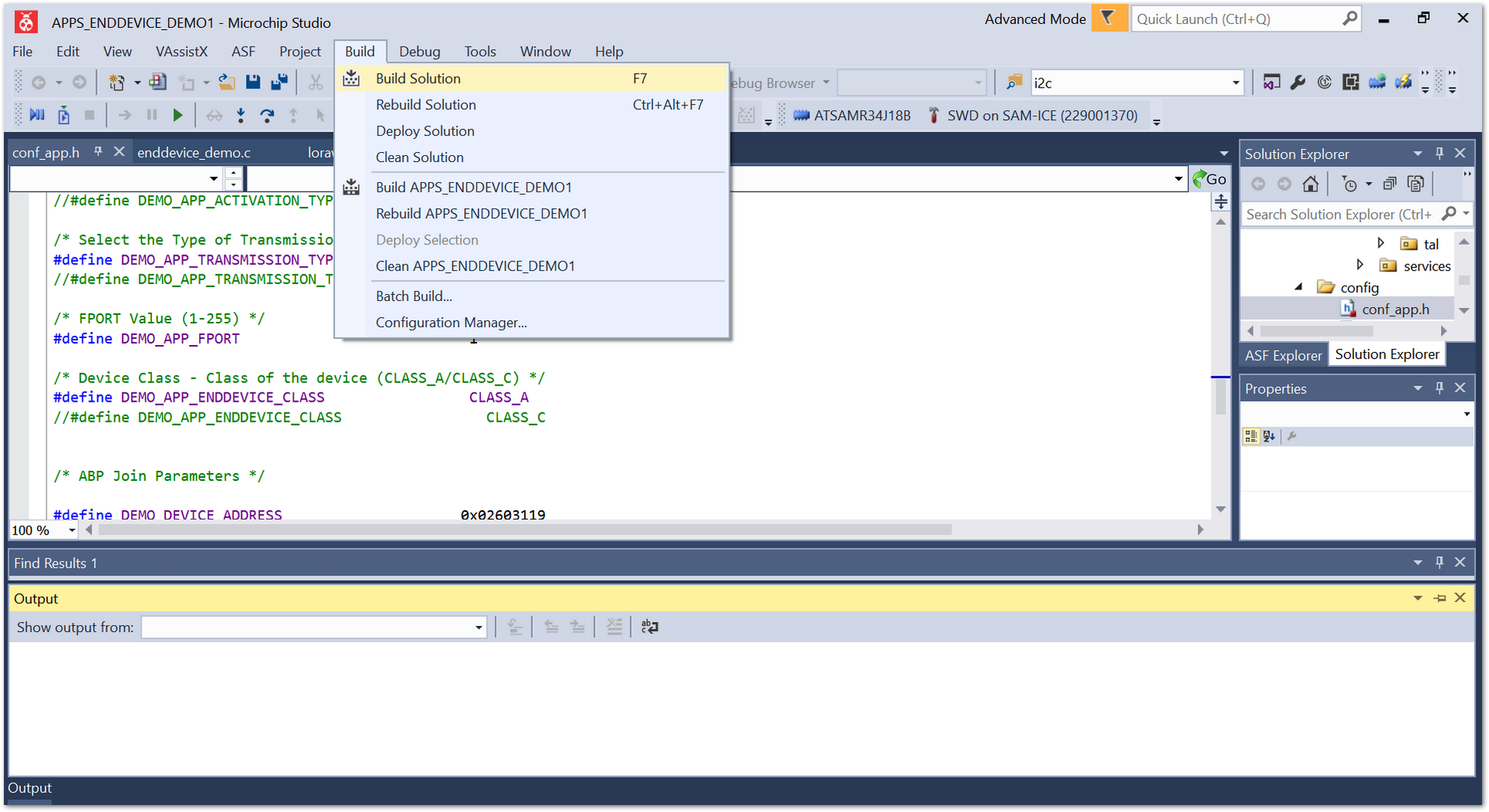Toggle auto-hide pin for Find Results 1

point(1439,562)
